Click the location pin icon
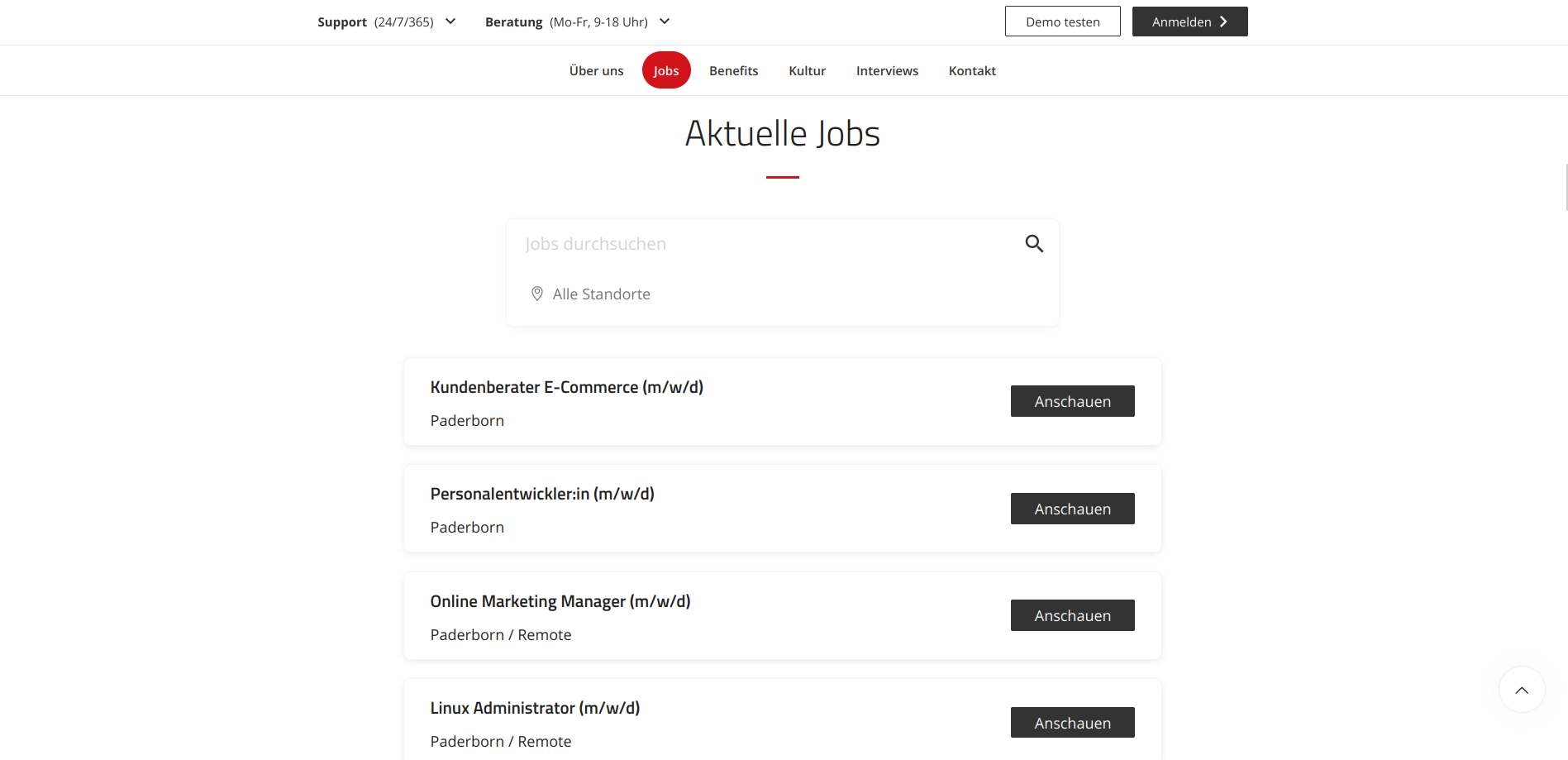The image size is (1568, 760). pyautogui.click(x=537, y=294)
